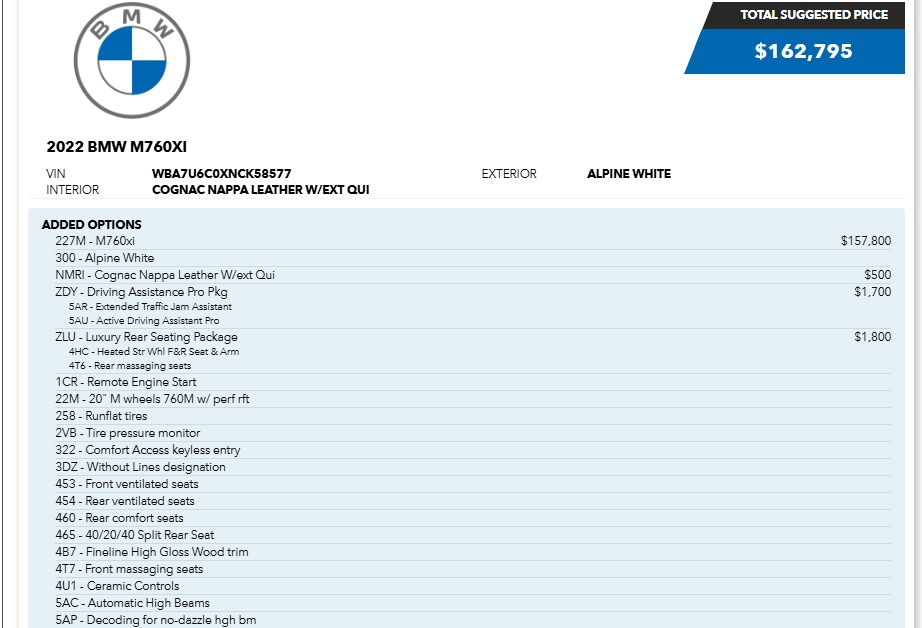
Task: Click the $1,800 Luxury Rear Seating price
Action: 872,337
